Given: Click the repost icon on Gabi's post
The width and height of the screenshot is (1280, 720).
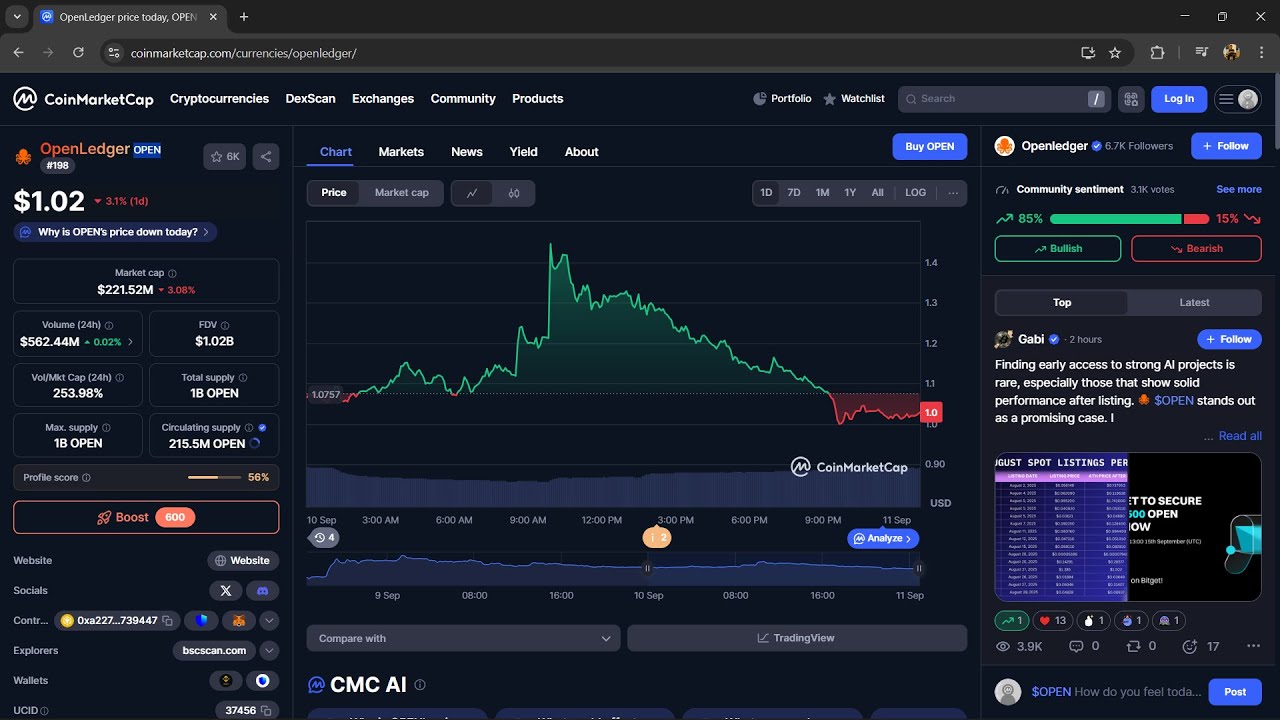Looking at the screenshot, I should point(1134,647).
